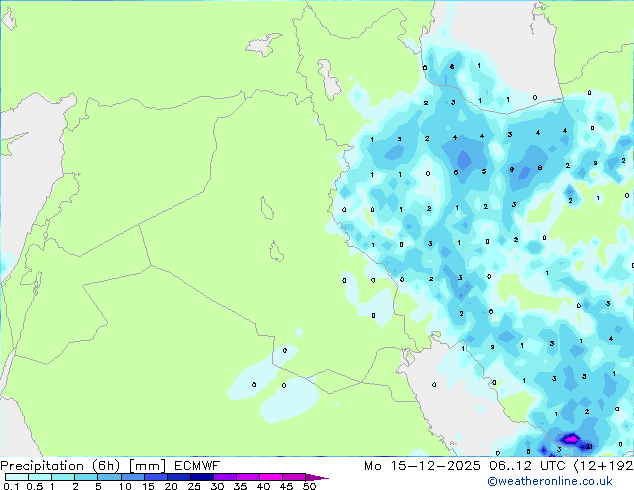Viewport: 634px width, 490px height.
Task: Click the 'ECMWF' model label
Action: (197, 466)
